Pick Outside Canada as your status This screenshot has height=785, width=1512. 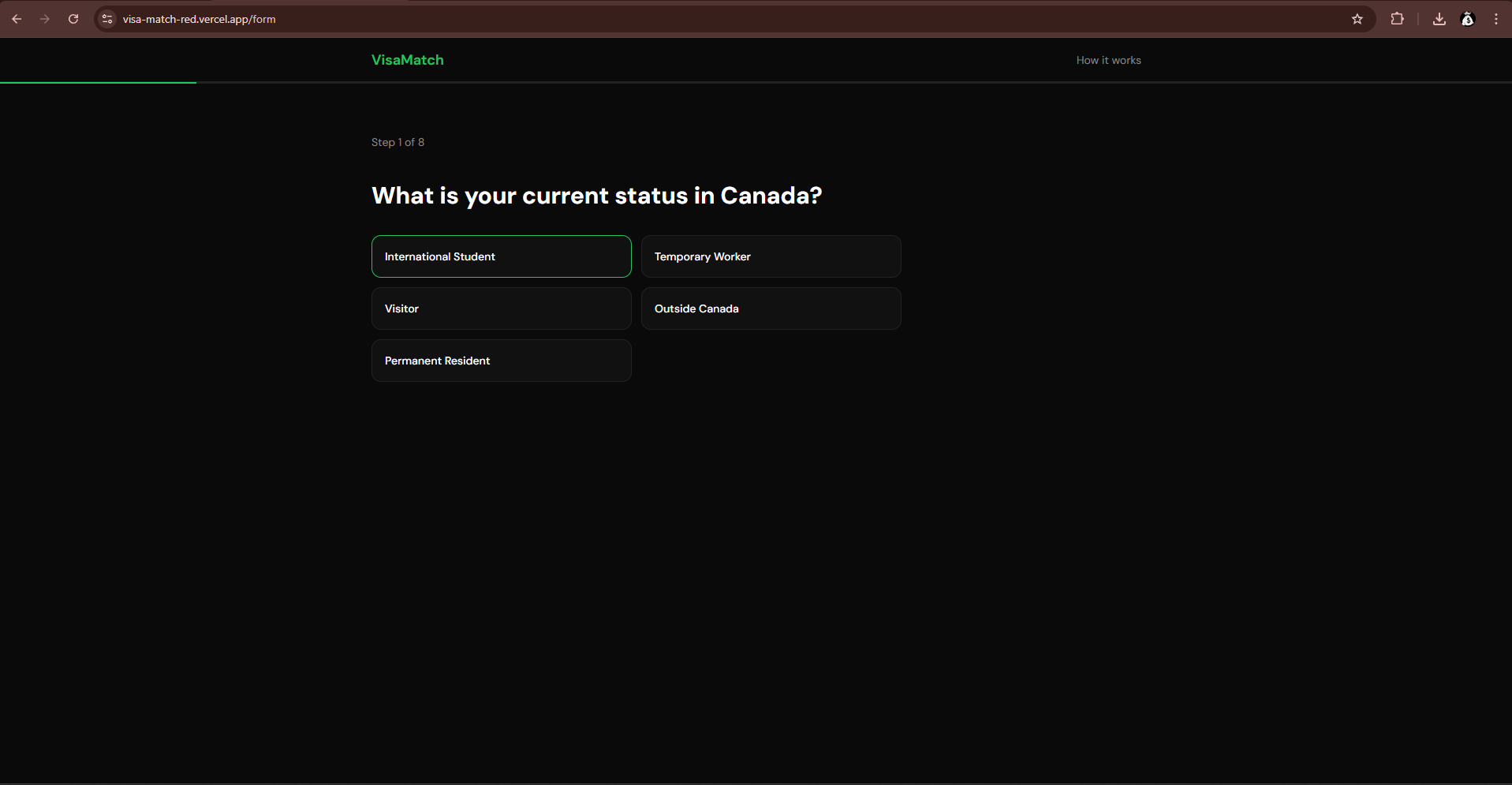click(x=771, y=308)
